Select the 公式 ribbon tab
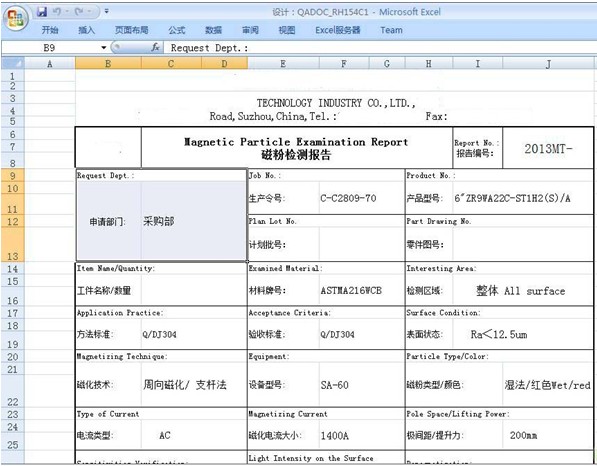 tap(177, 30)
